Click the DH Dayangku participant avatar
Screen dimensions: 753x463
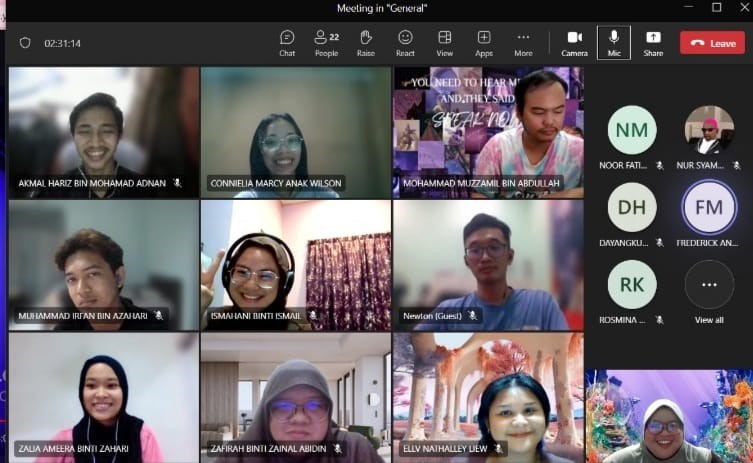(632, 208)
